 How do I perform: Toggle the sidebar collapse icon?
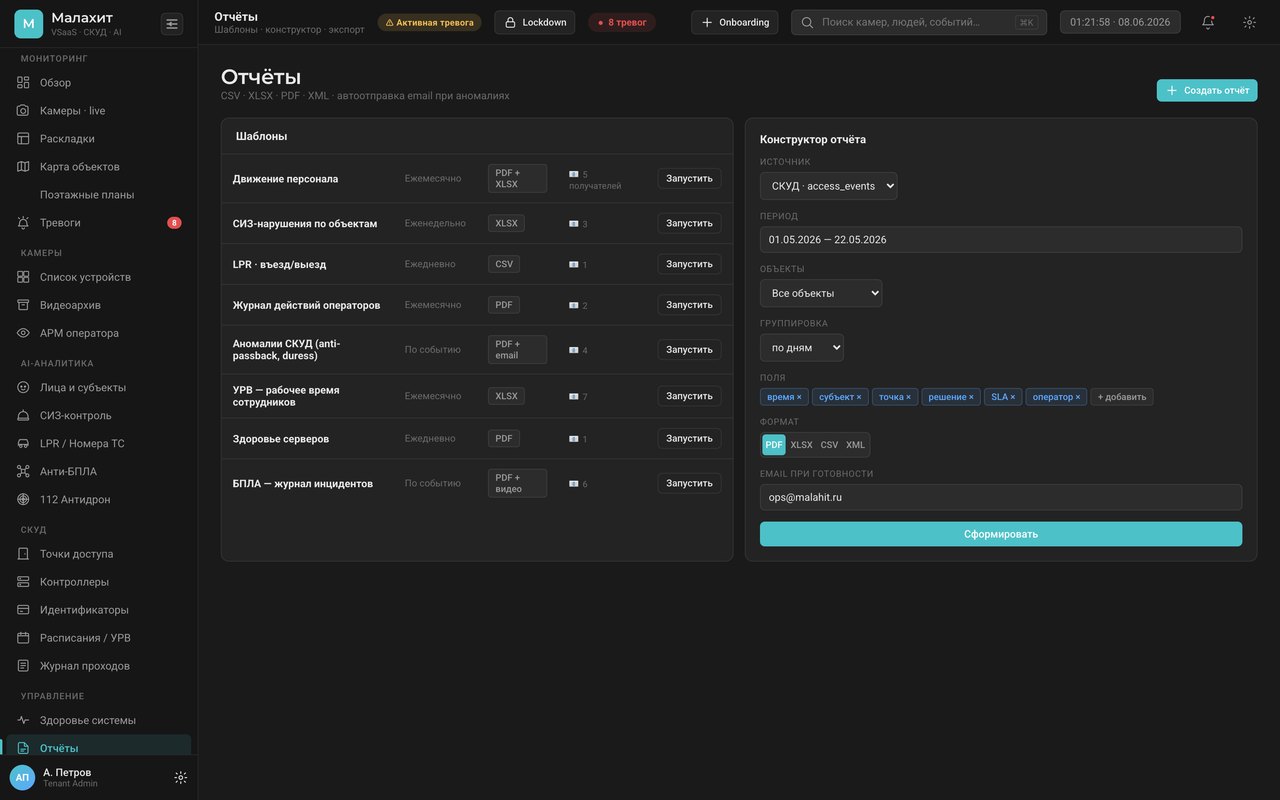172,24
